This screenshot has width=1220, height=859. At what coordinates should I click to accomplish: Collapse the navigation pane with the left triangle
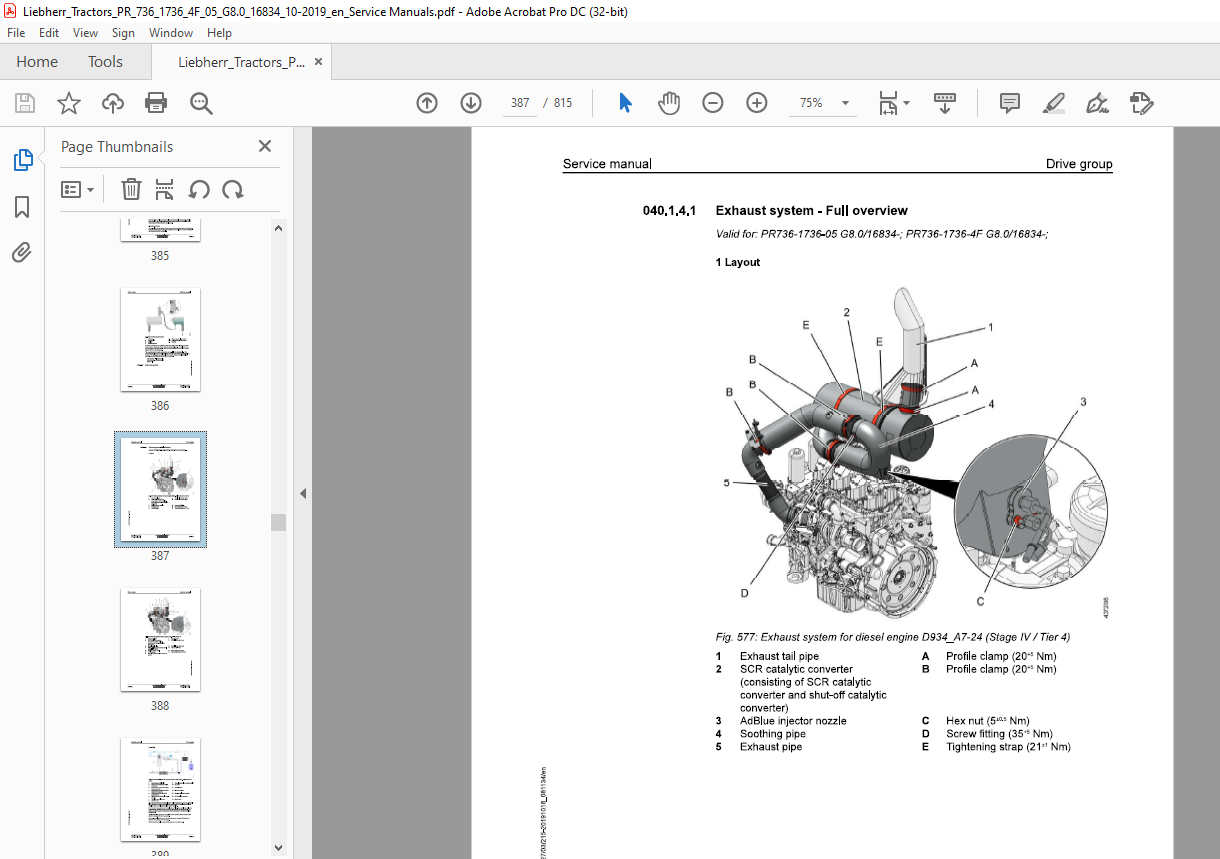point(302,493)
